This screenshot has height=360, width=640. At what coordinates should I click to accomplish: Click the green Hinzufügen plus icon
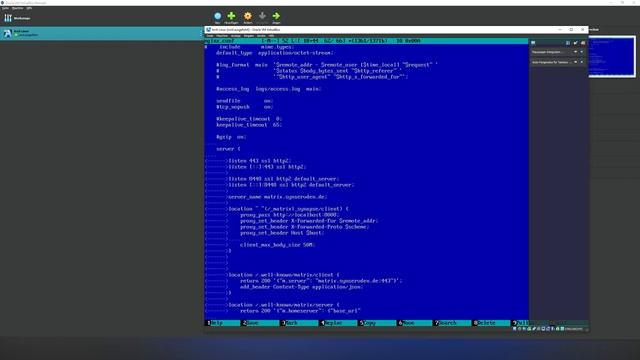tap(231, 16)
